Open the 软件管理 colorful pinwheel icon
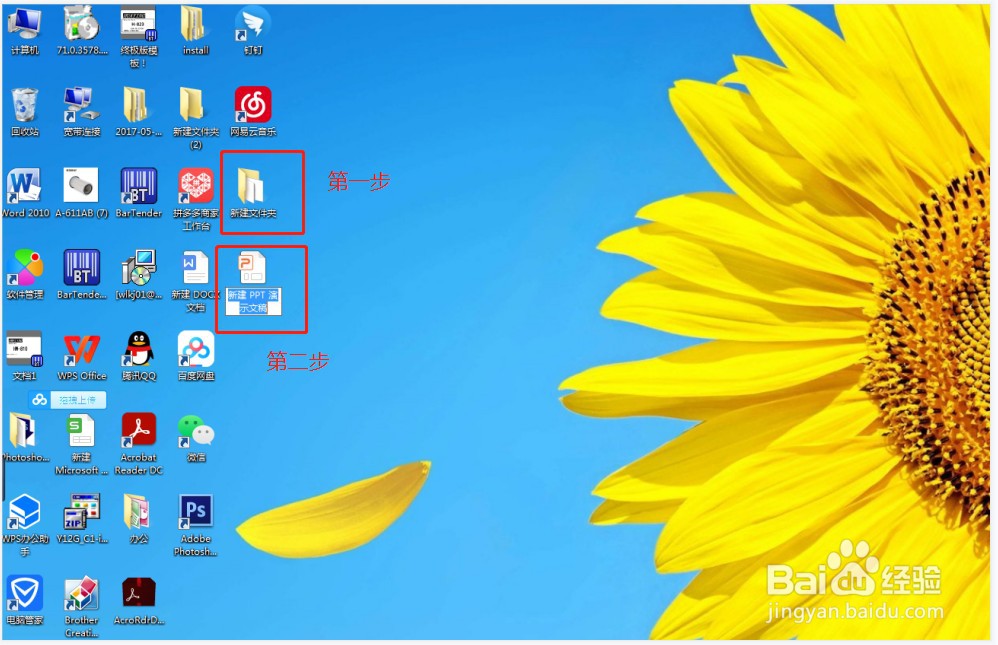Screen dimensions: 998x645 coord(24,274)
